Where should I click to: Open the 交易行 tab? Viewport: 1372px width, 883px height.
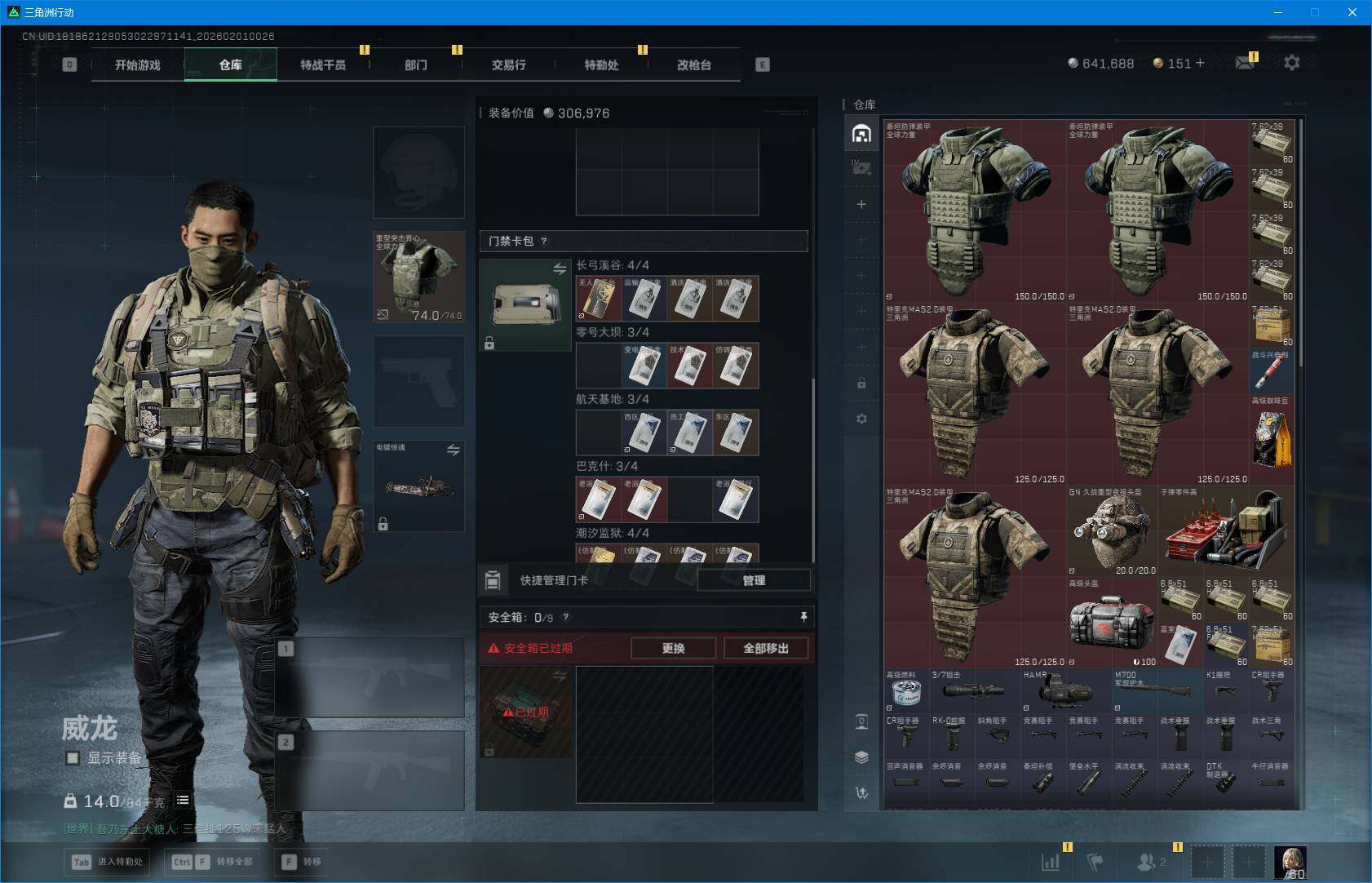click(508, 64)
